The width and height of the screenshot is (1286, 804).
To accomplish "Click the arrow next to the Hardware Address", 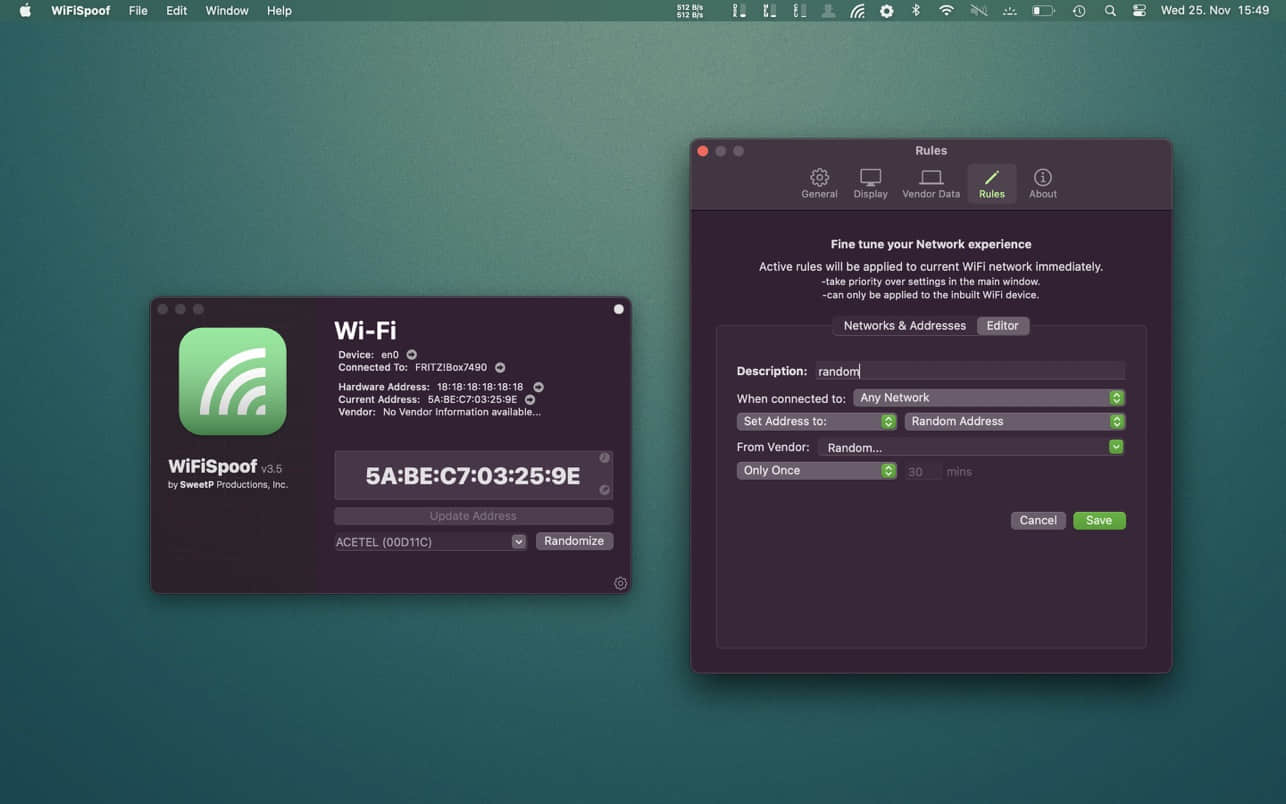I will (538, 386).
